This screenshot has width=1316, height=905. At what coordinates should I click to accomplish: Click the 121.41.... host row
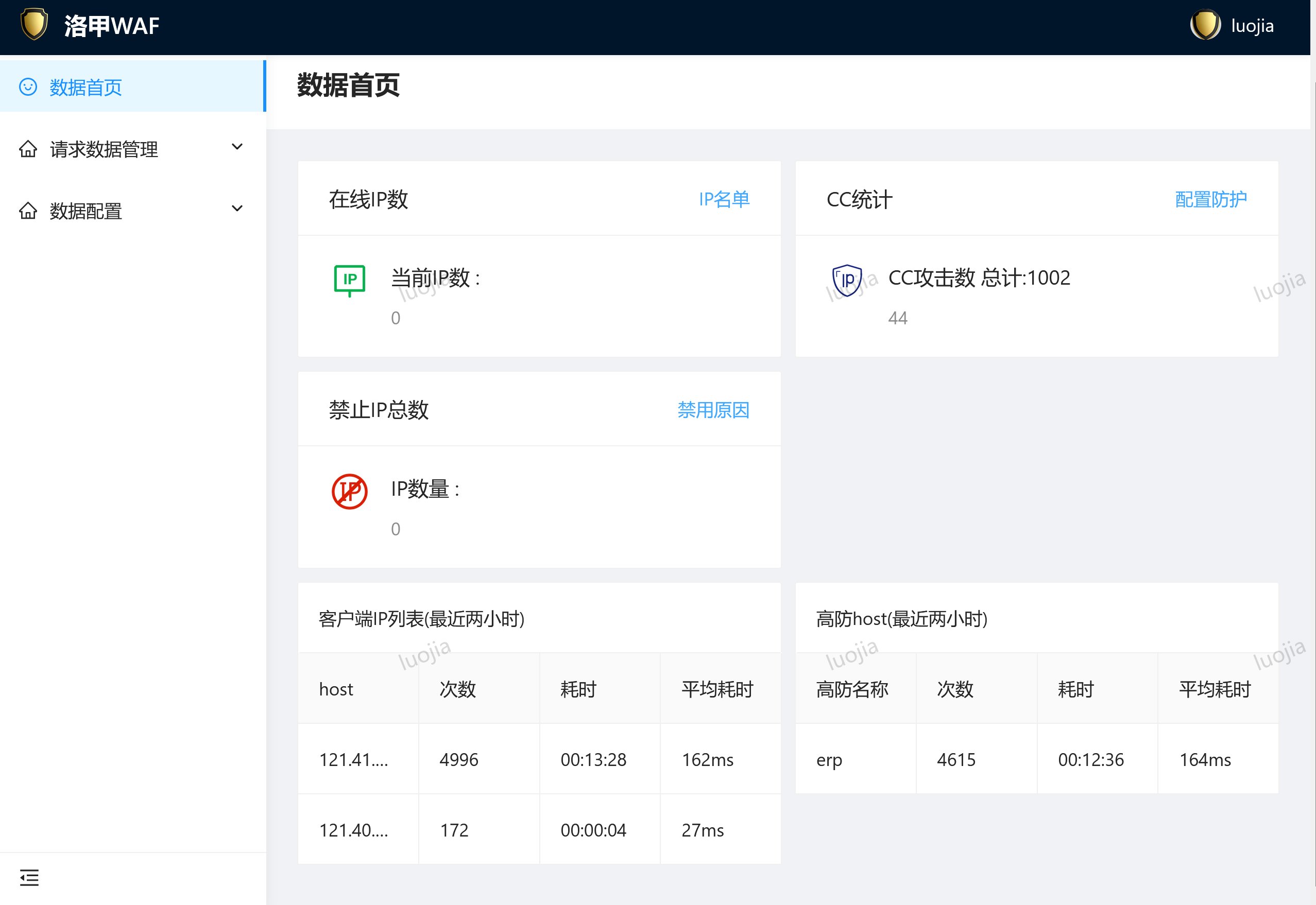click(x=353, y=759)
